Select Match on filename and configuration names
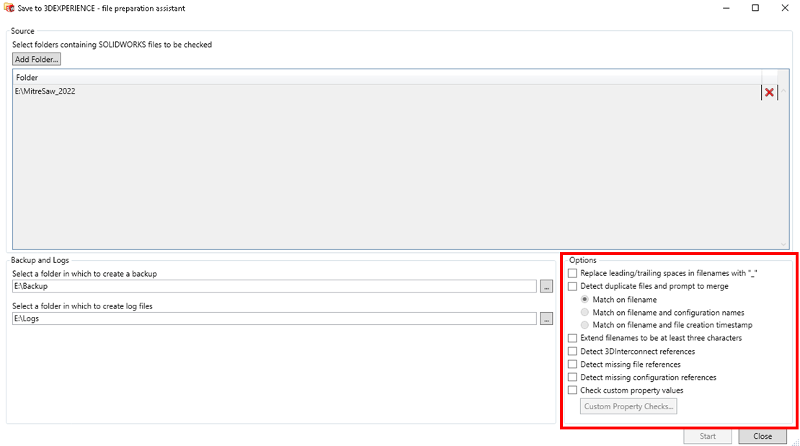 point(585,312)
